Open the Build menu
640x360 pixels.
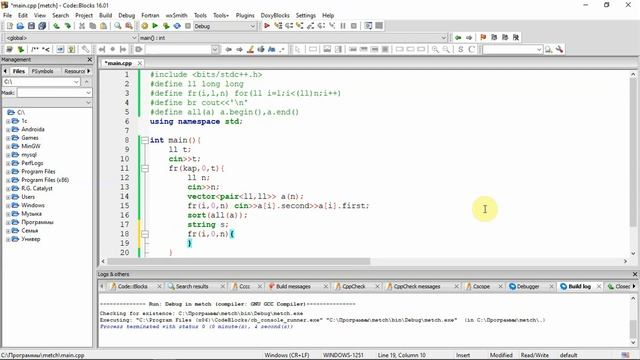105,15
